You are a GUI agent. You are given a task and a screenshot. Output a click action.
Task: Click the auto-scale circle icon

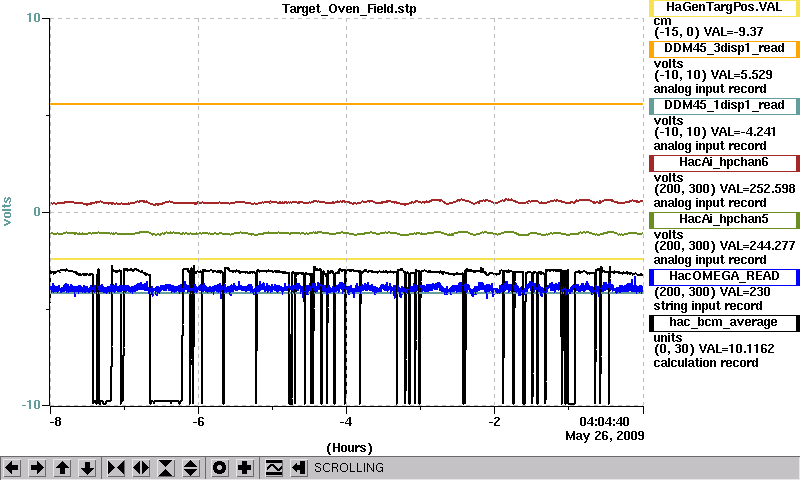tap(220, 468)
